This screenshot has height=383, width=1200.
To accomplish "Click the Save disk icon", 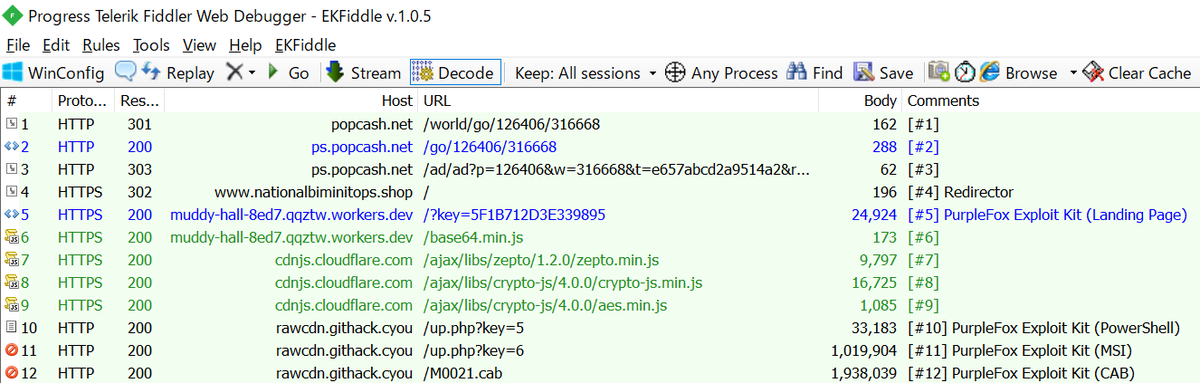I will 864,73.
